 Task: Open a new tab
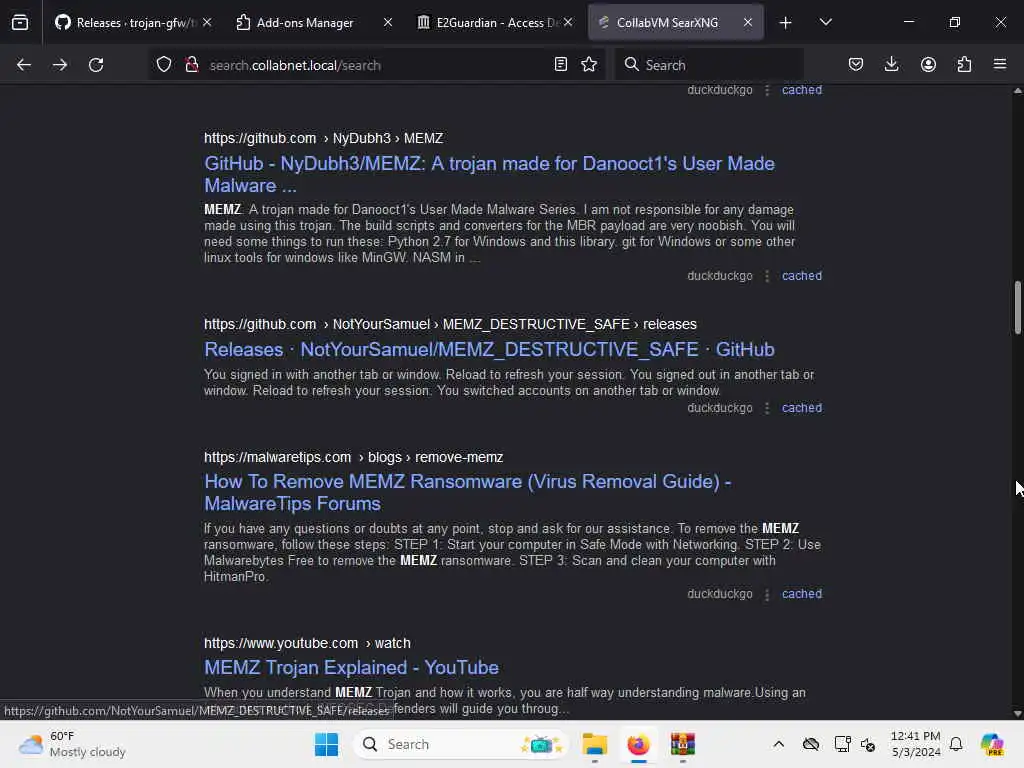click(x=786, y=23)
